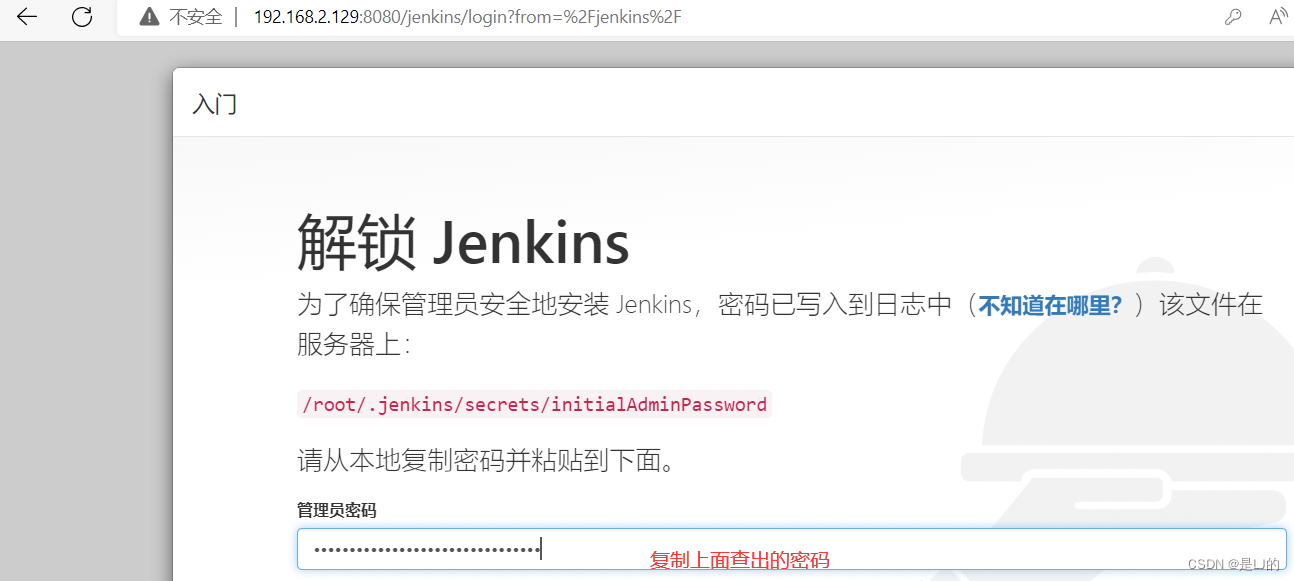
Task: Click the initialAdminPassword file path text
Action: 534,404
